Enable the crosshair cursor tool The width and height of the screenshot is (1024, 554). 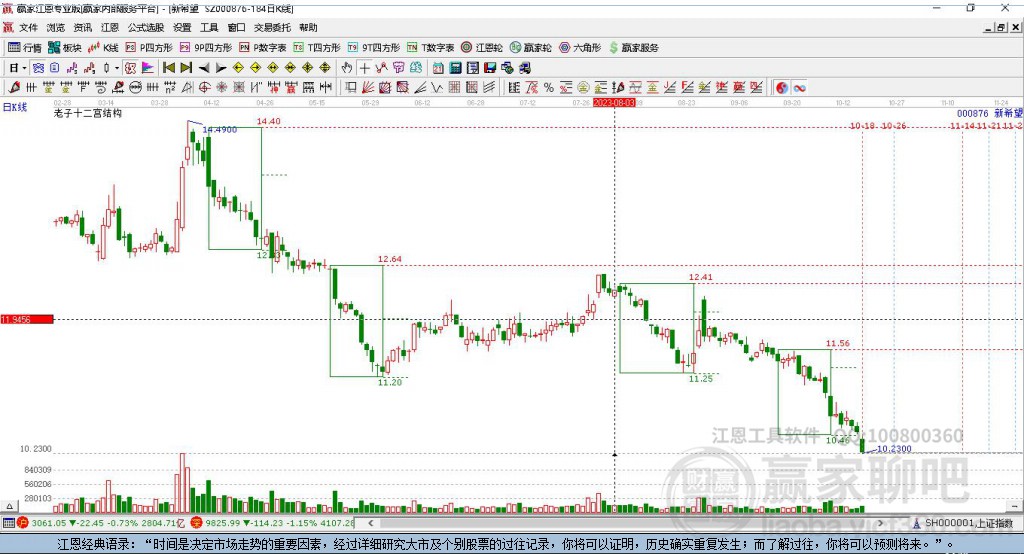coord(364,68)
